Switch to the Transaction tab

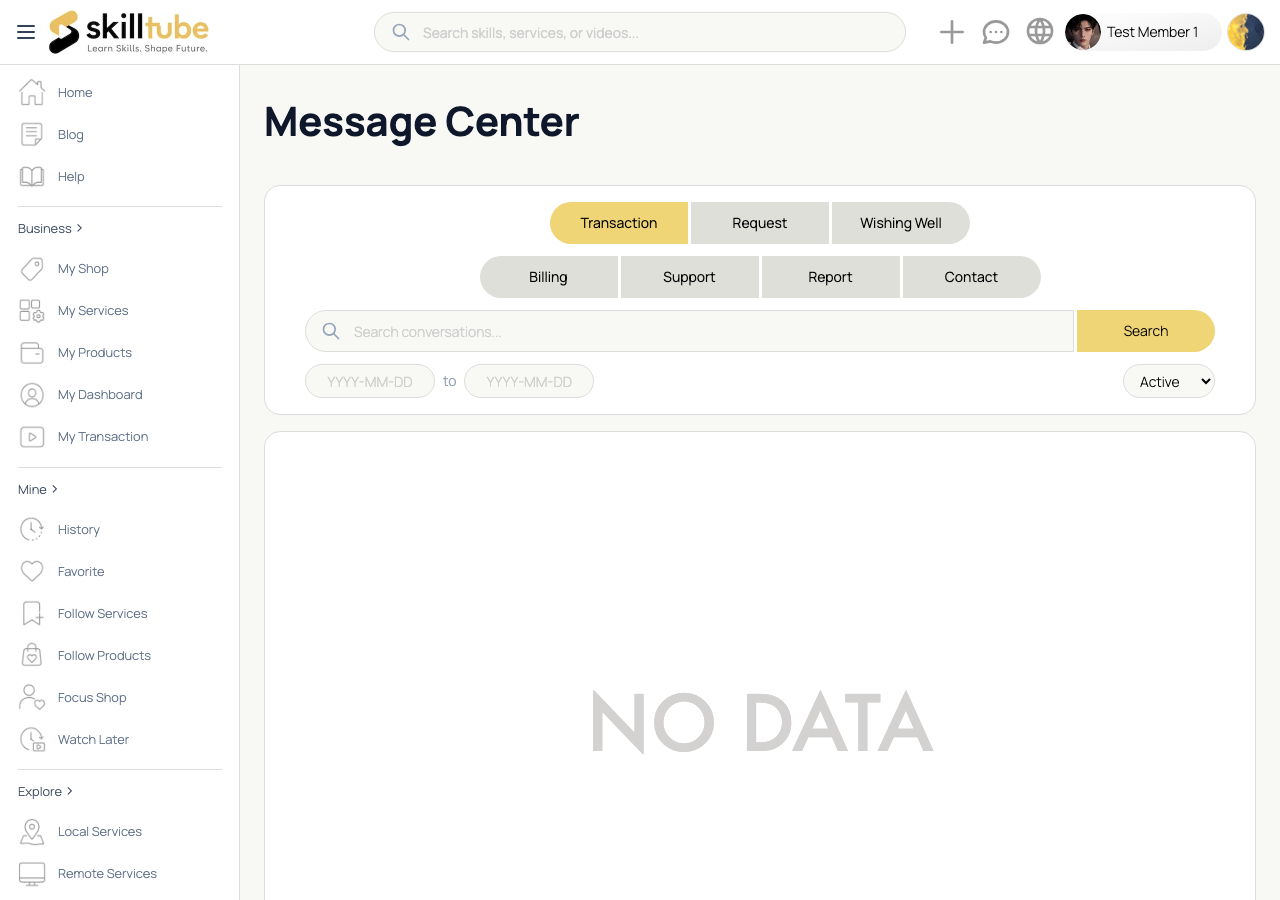pos(619,223)
